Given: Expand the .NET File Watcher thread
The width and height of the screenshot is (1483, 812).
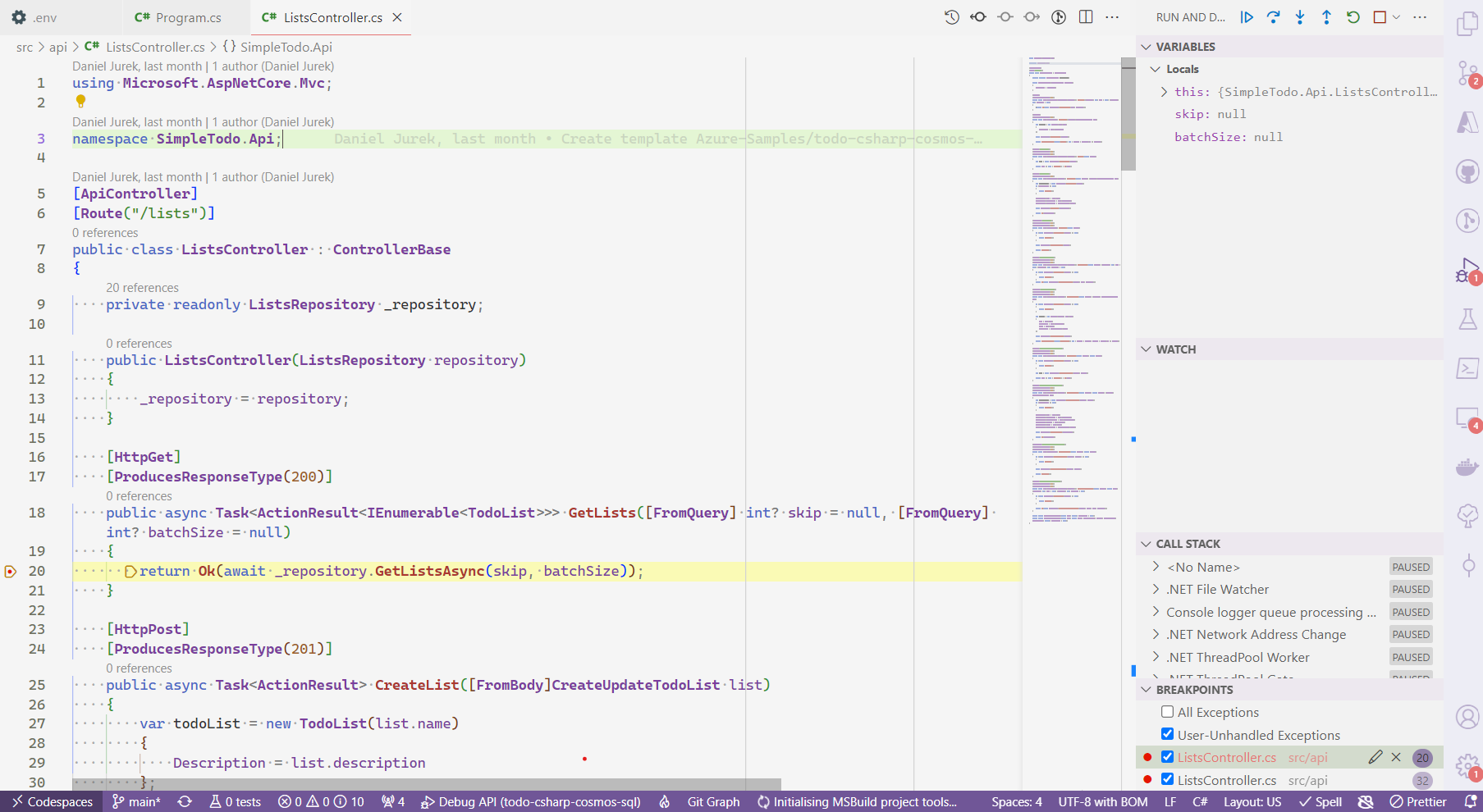Looking at the screenshot, I should 1156,589.
